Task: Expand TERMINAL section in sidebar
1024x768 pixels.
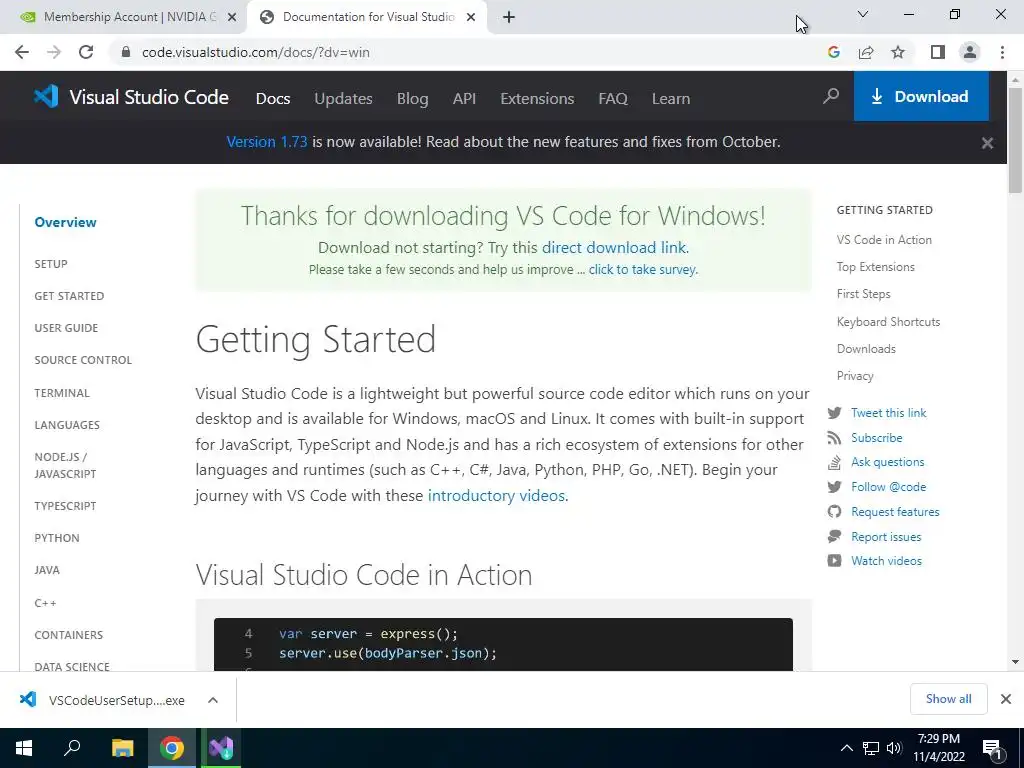Action: [62, 393]
